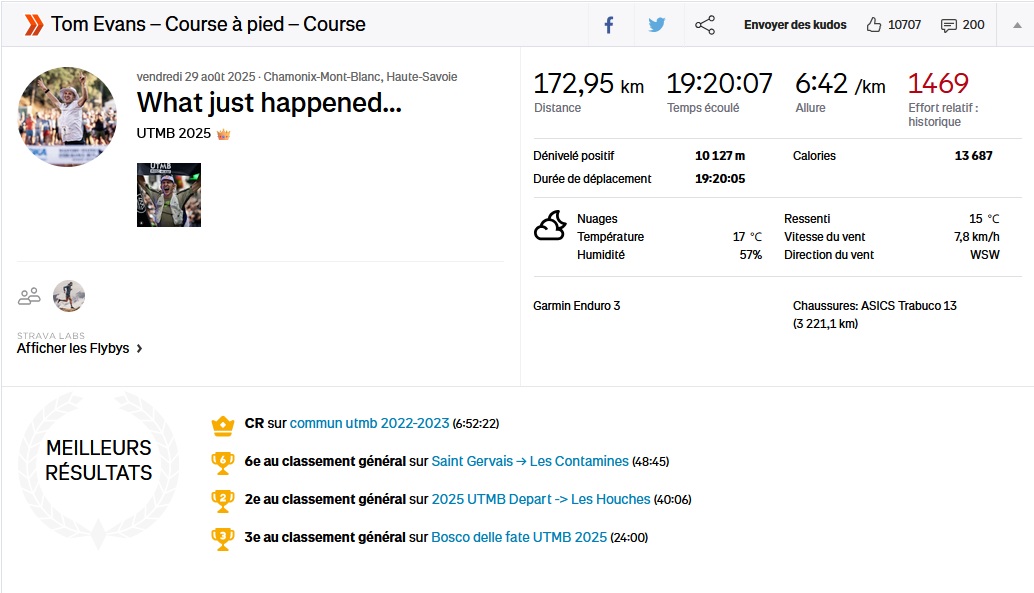Click the cloudy weather icon
The image size is (1034, 593).
[x=550, y=227]
